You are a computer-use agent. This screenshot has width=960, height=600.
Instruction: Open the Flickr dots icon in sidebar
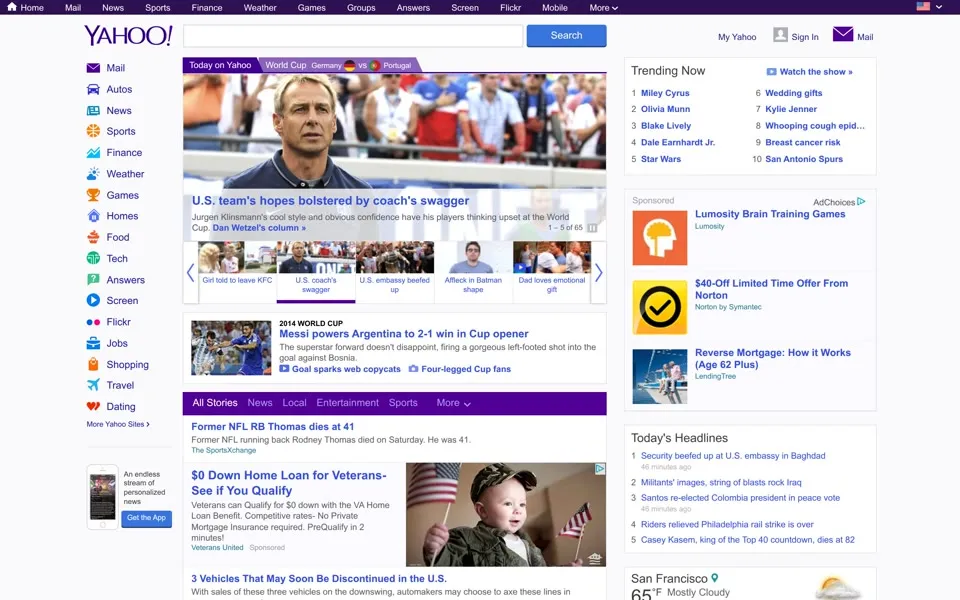pyautogui.click(x=93, y=322)
